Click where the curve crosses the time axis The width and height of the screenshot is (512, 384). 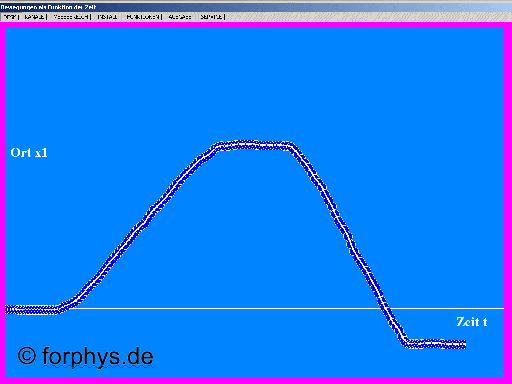point(386,308)
